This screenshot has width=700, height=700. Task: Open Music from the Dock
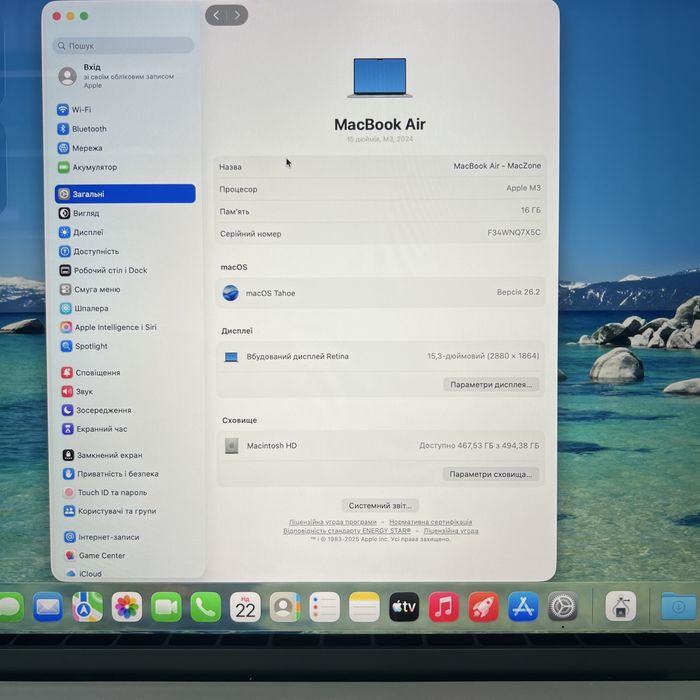tap(444, 607)
